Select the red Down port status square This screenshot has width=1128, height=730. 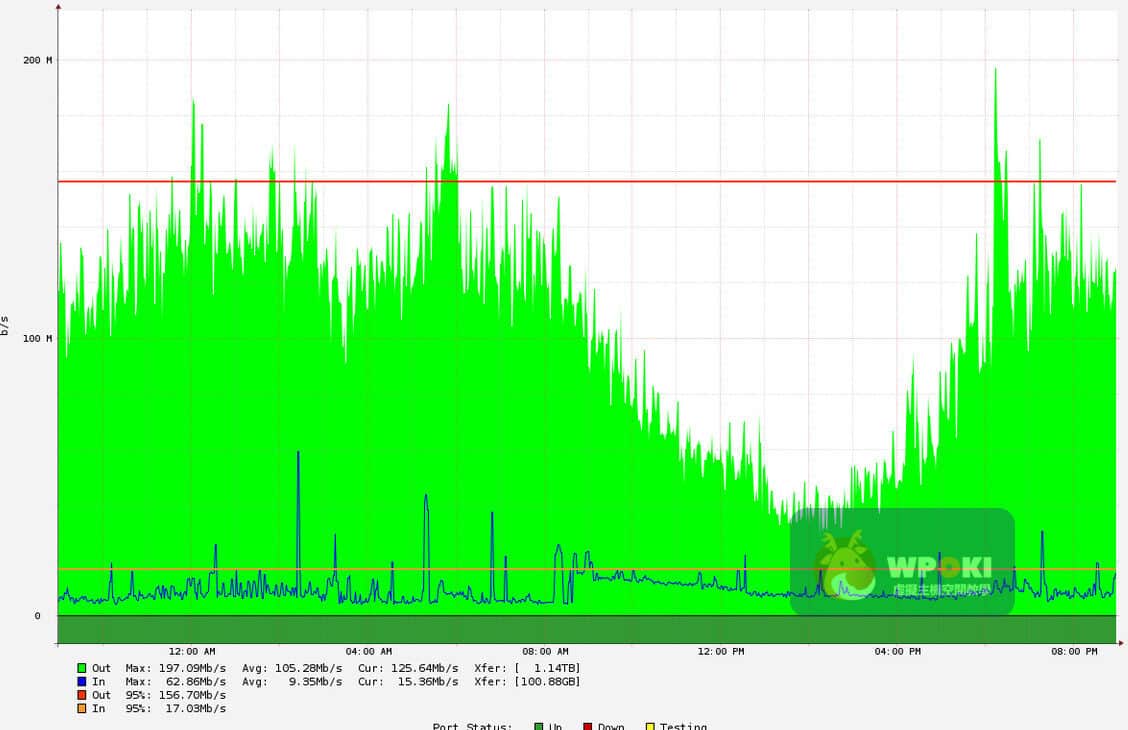coord(587,726)
